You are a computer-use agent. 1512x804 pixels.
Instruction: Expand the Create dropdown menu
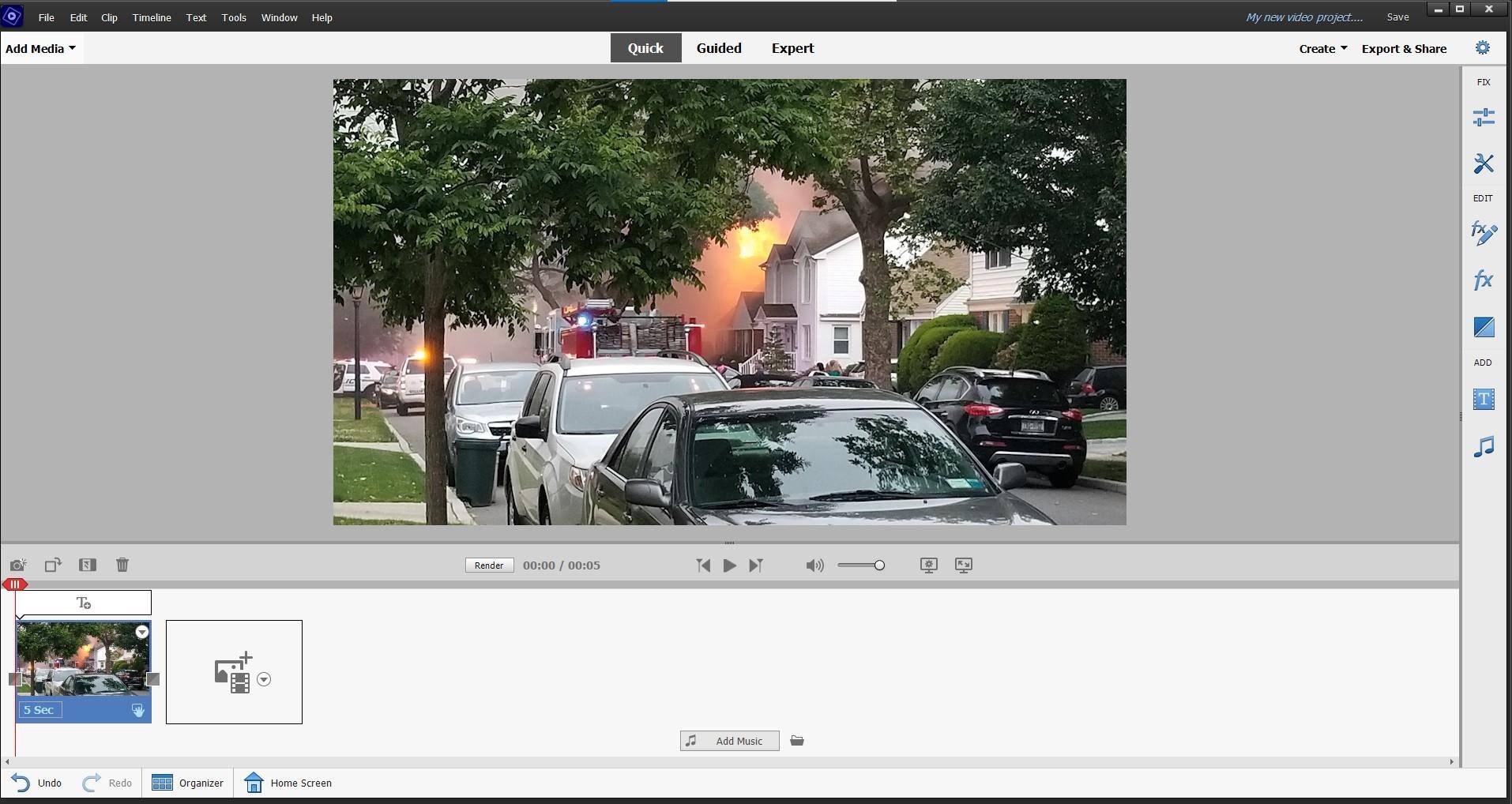tap(1322, 48)
